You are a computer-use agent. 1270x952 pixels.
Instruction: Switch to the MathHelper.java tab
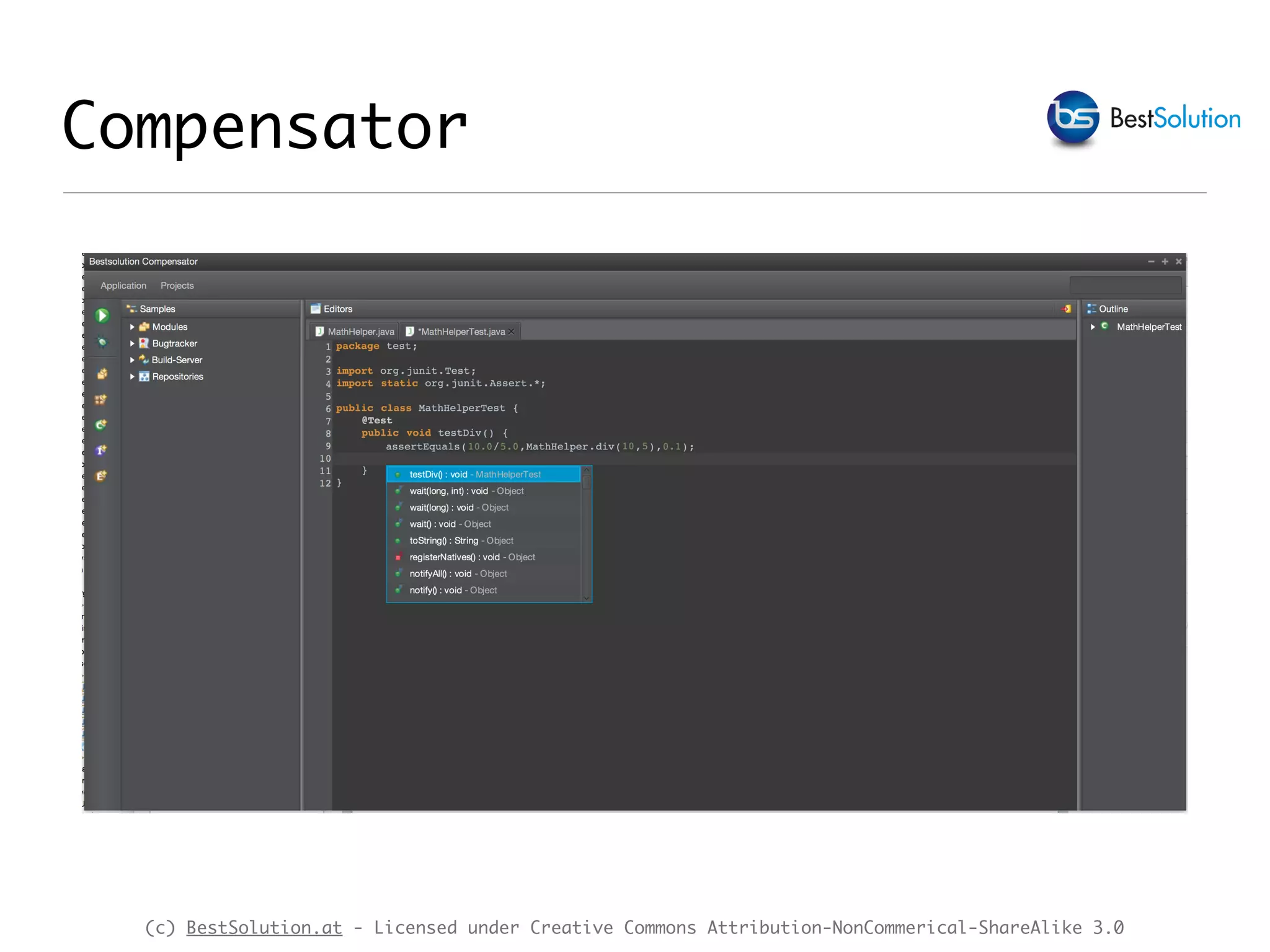point(355,332)
